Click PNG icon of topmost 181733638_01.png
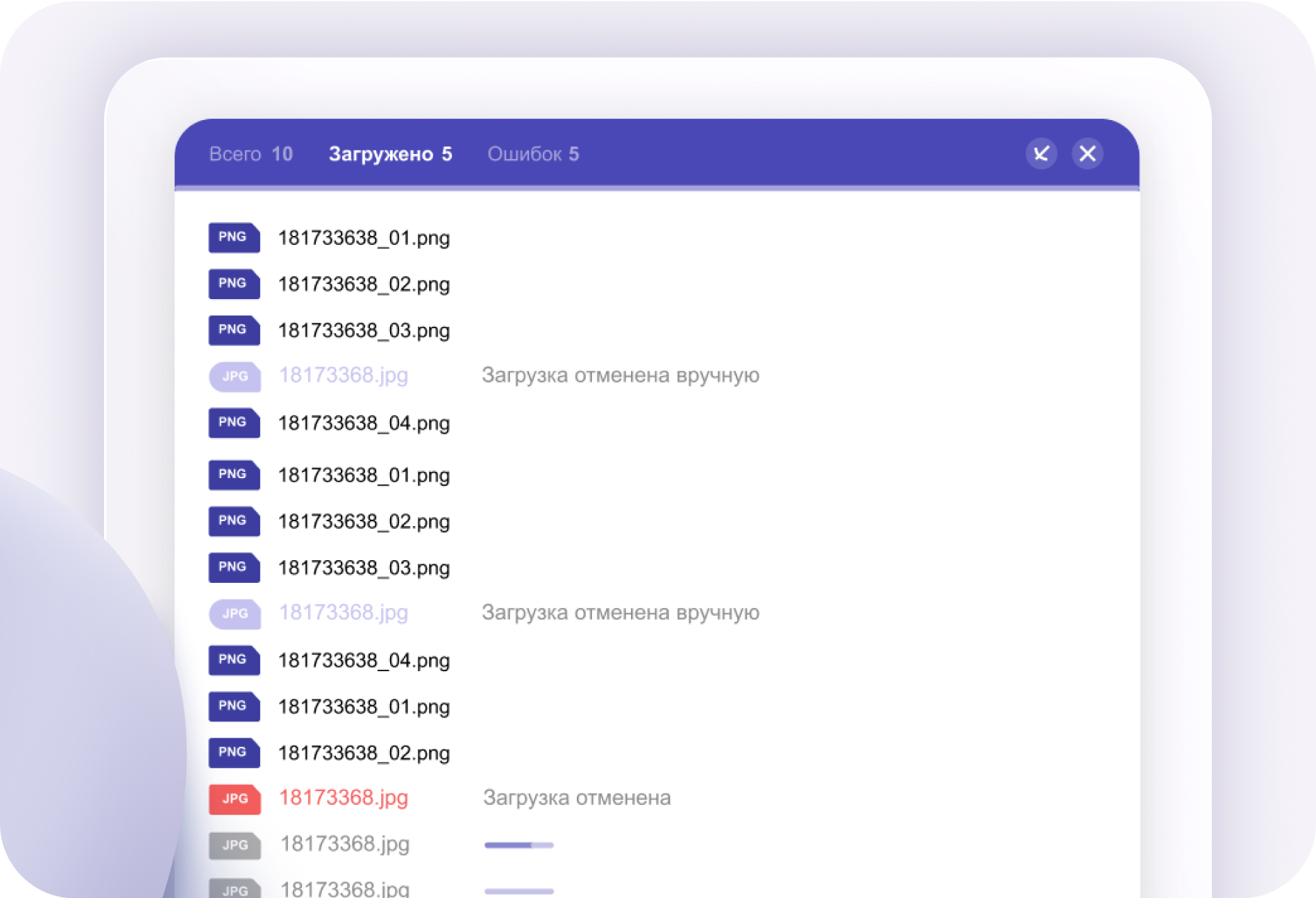1316x898 pixels. click(x=234, y=237)
